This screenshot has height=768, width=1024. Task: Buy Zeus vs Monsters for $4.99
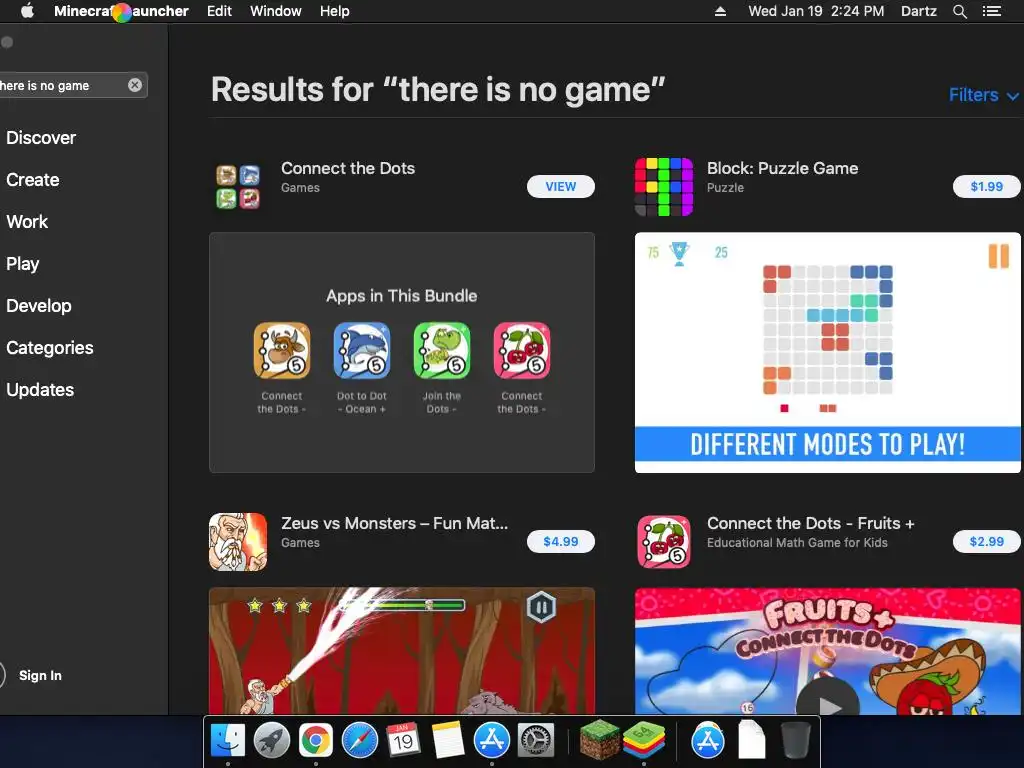coord(560,541)
